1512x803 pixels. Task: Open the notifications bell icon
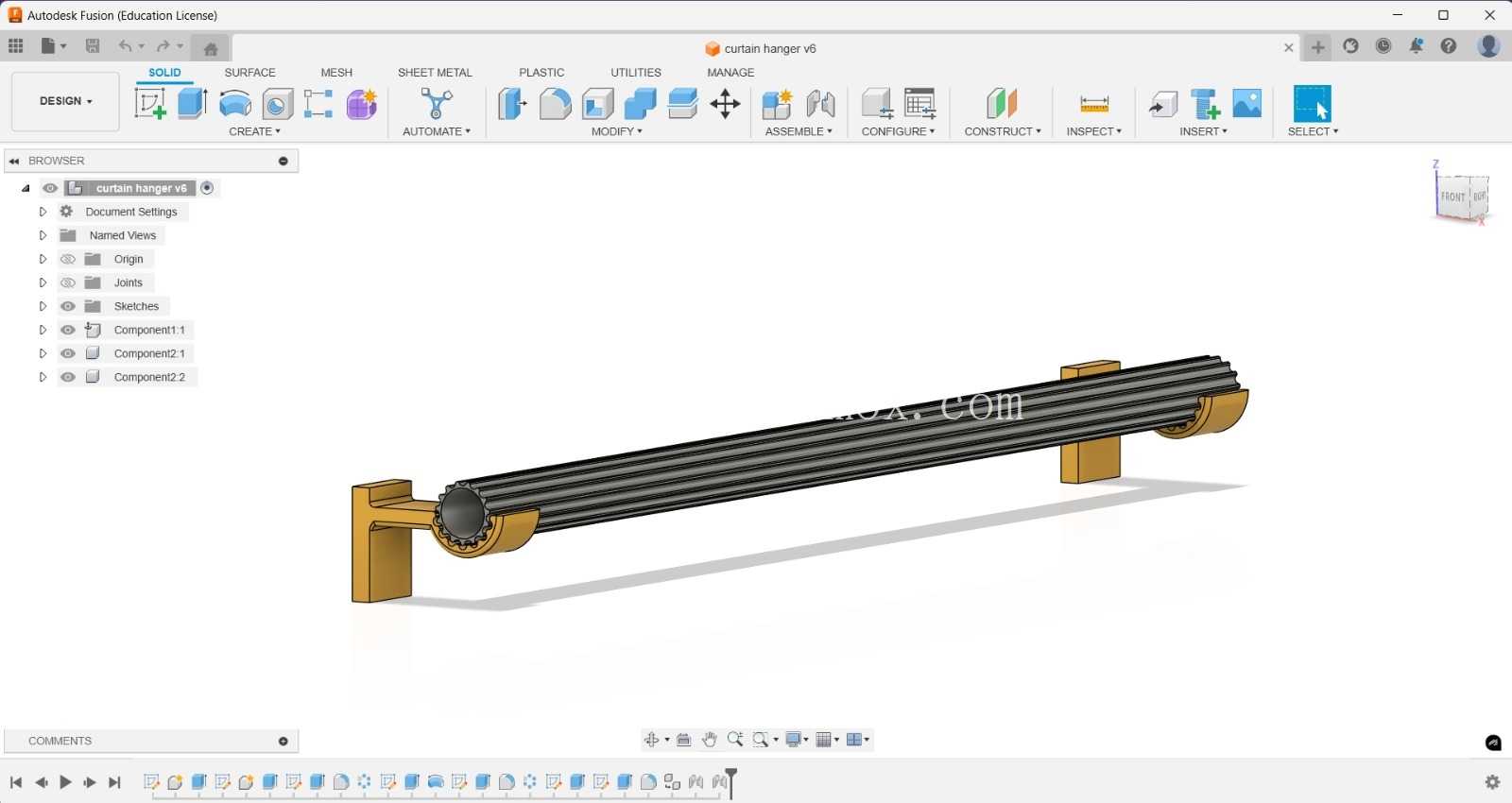(x=1416, y=45)
